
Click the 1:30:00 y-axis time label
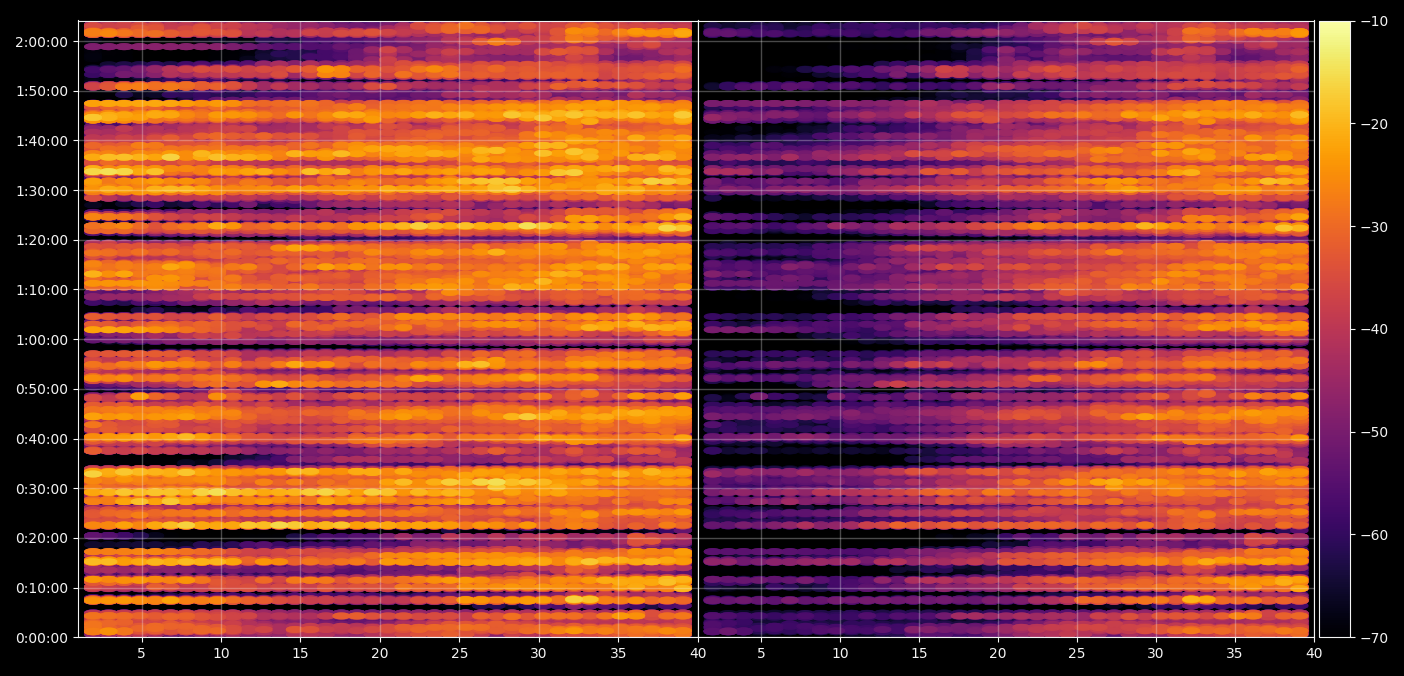[41, 191]
